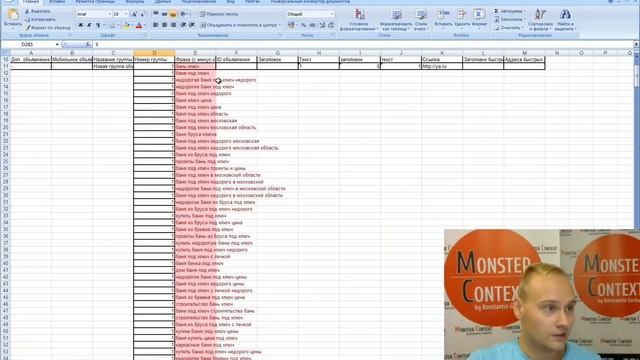Open the Arial font name dropdown
The height and width of the screenshot is (360, 640).
coord(109,14)
